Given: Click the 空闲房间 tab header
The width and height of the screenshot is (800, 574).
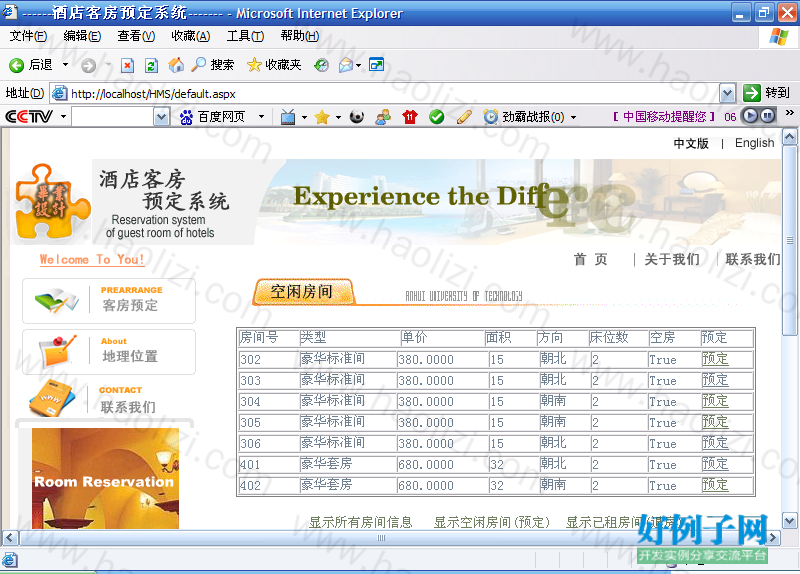Looking at the screenshot, I should coord(302,292).
